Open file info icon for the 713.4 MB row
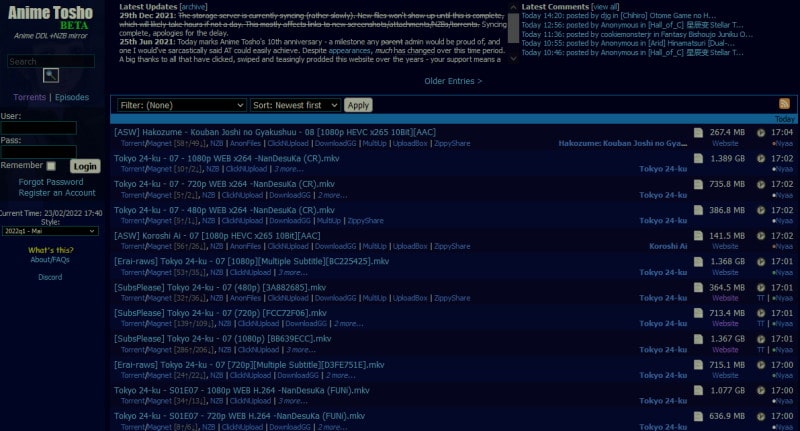This screenshot has width=800, height=431. pyautogui.click(x=698, y=313)
